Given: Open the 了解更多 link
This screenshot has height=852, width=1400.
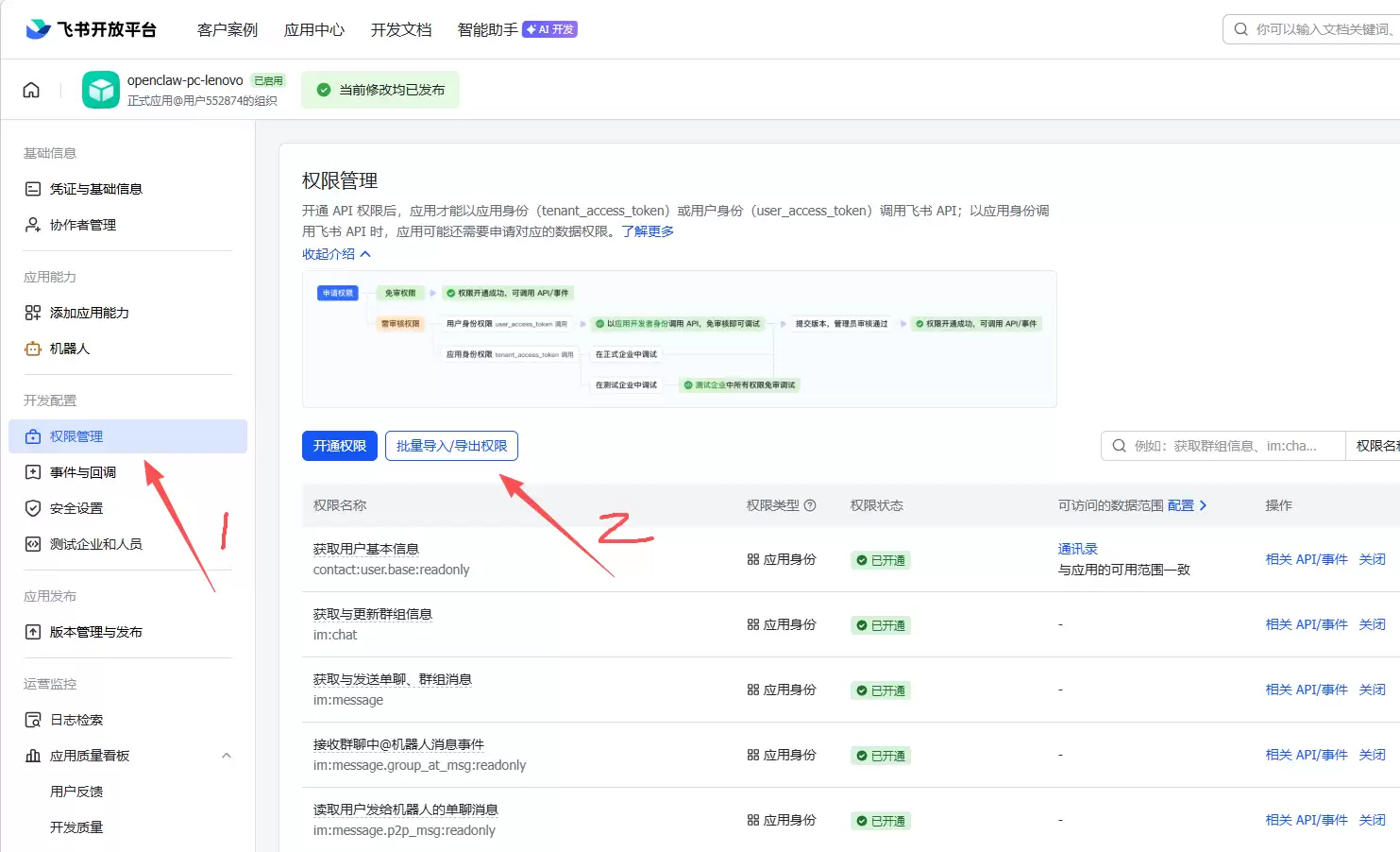Looking at the screenshot, I should pos(648,231).
